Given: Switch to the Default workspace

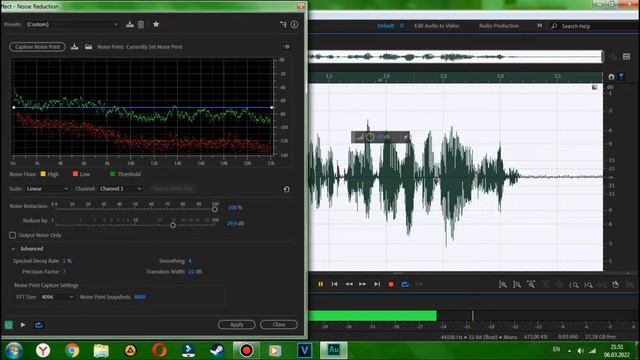Looking at the screenshot, I should (x=386, y=26).
